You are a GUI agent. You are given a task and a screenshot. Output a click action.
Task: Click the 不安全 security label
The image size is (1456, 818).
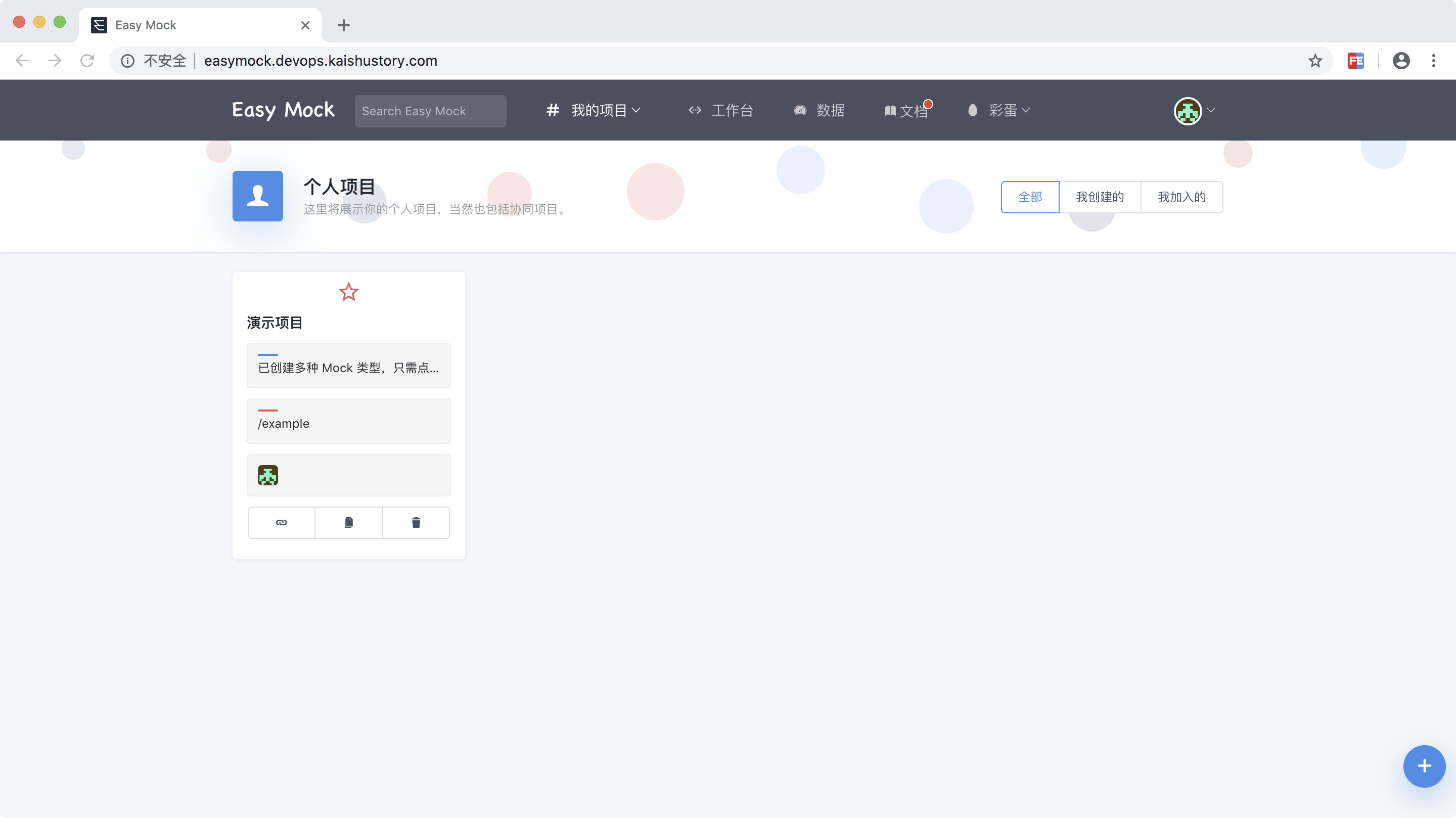(164, 61)
